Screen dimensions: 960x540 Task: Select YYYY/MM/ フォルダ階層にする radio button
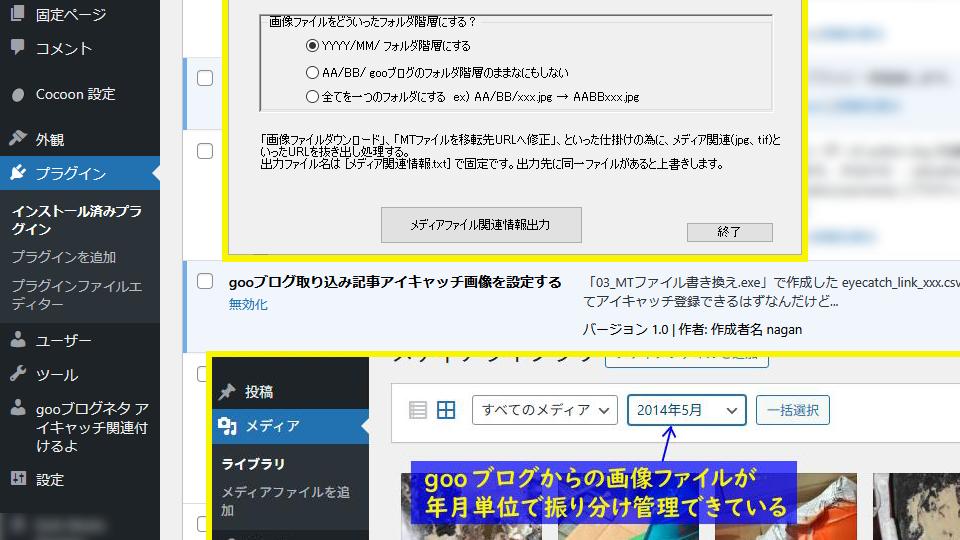click(x=312, y=45)
